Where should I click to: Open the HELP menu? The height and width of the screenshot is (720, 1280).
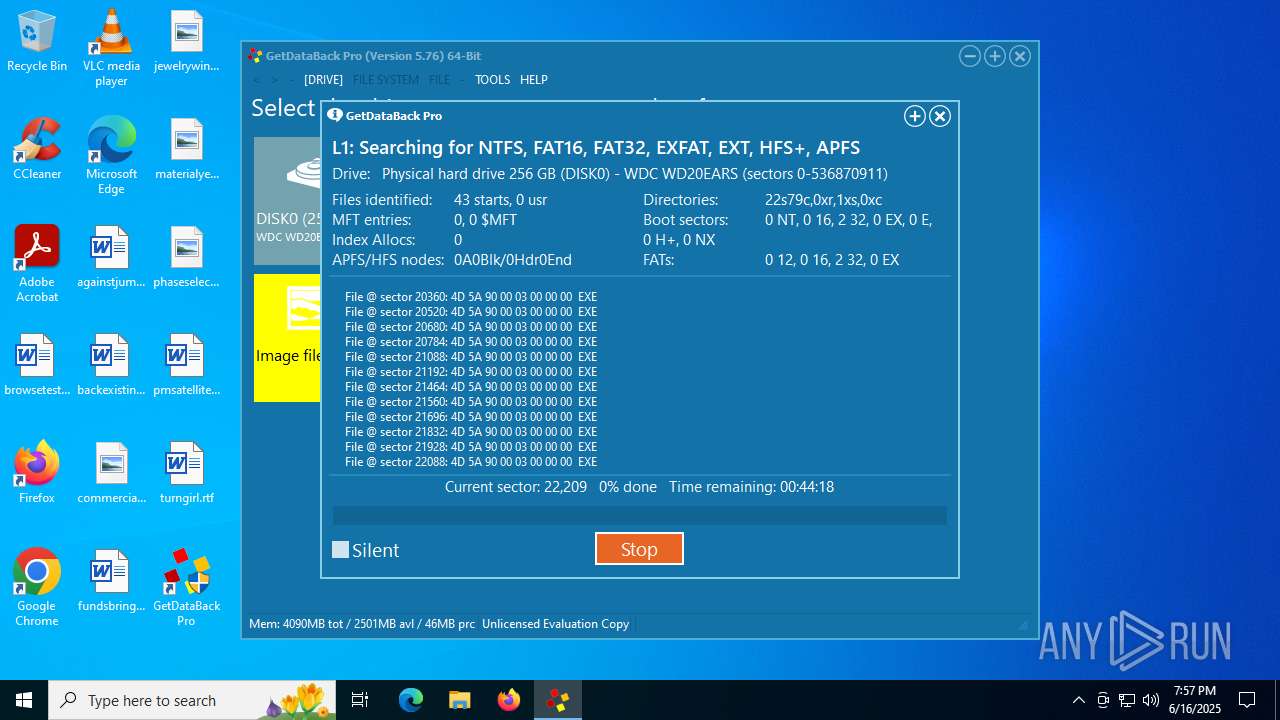[x=534, y=80]
